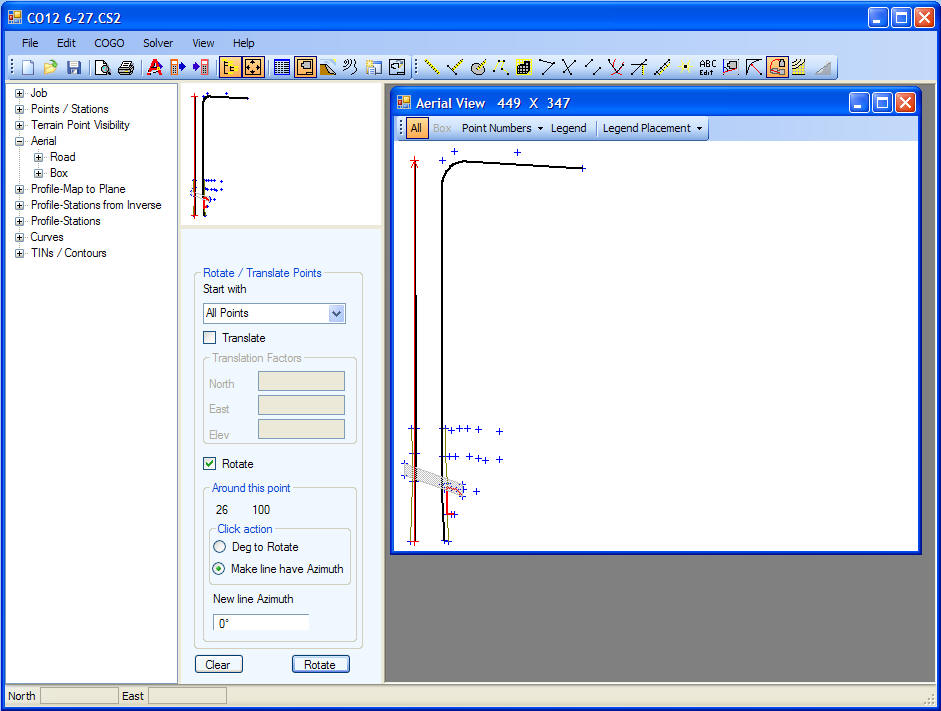The image size is (941, 711).
Task: Click the yellow contour grid icon
Action: (x=799, y=67)
